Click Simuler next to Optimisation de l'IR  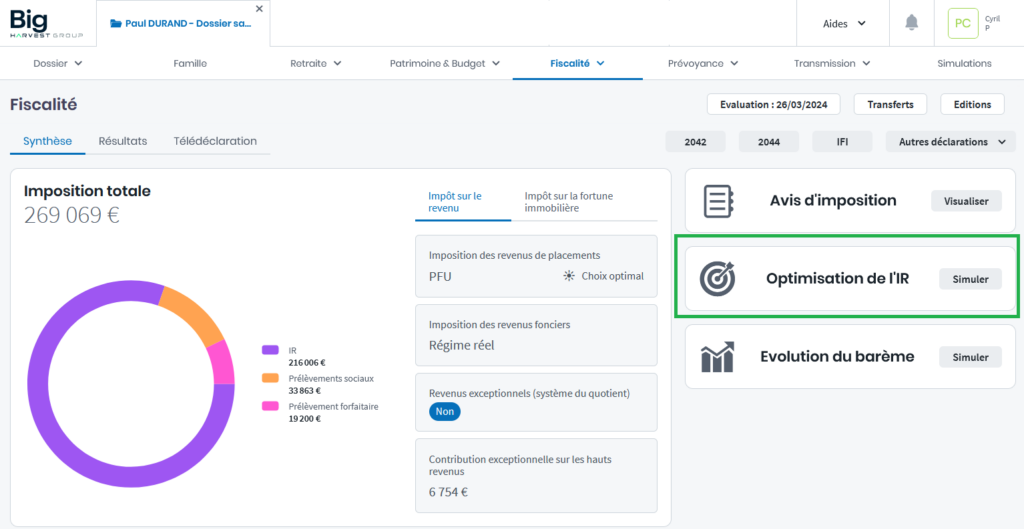[x=970, y=279]
